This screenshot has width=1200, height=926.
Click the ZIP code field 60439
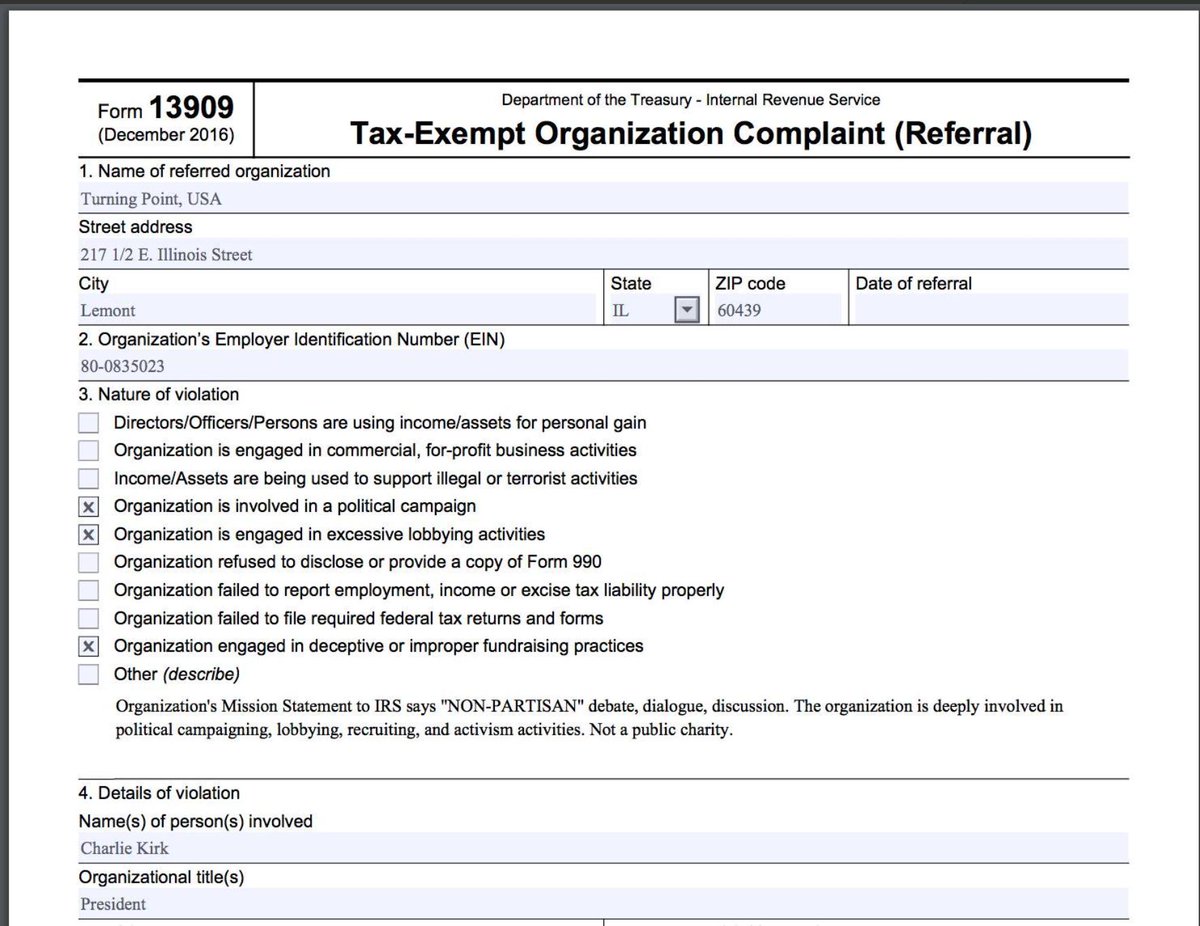pos(778,310)
